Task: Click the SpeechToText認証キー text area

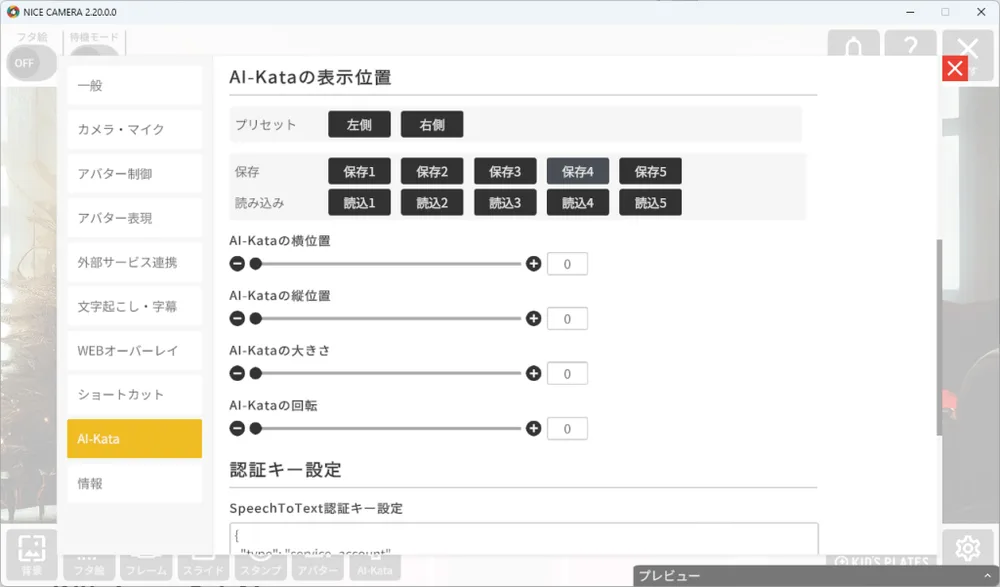Action: [524, 539]
